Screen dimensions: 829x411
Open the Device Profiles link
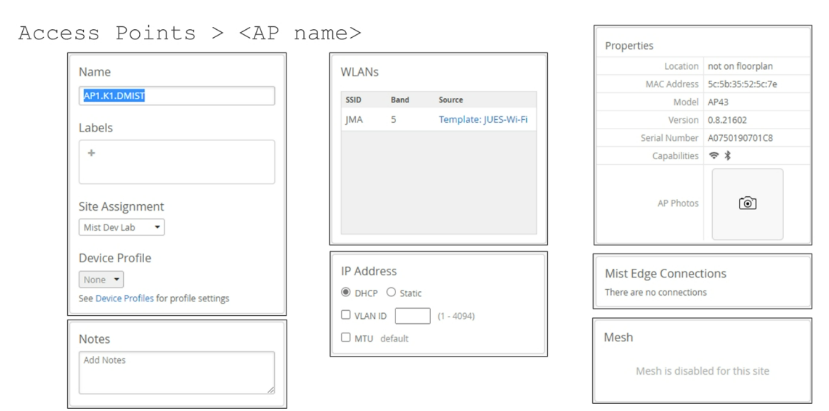coord(124,298)
